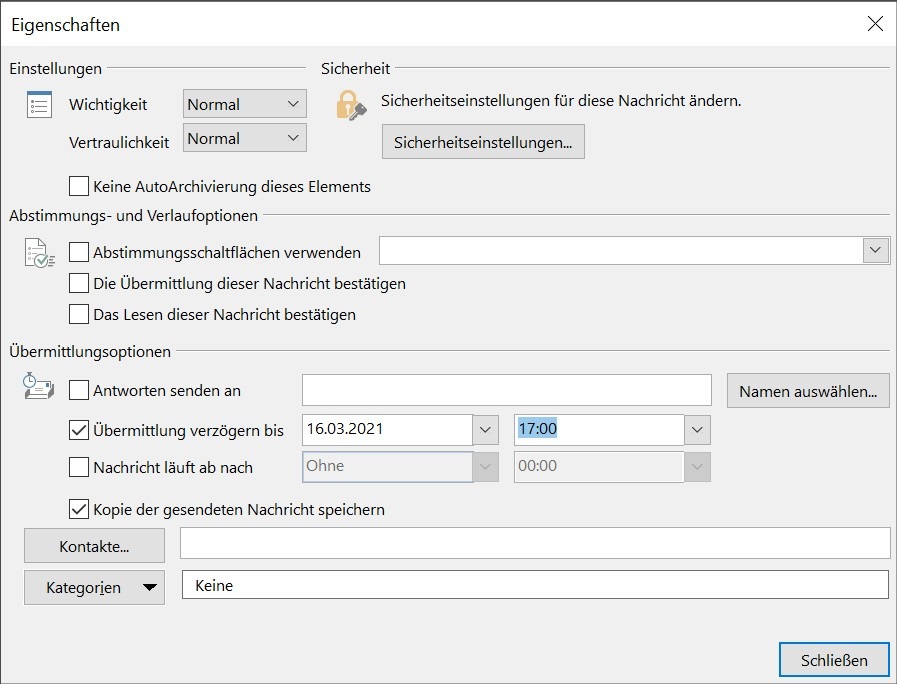Enable Die Übermittlung dieser Nachricht bestätigen

[x=77, y=284]
